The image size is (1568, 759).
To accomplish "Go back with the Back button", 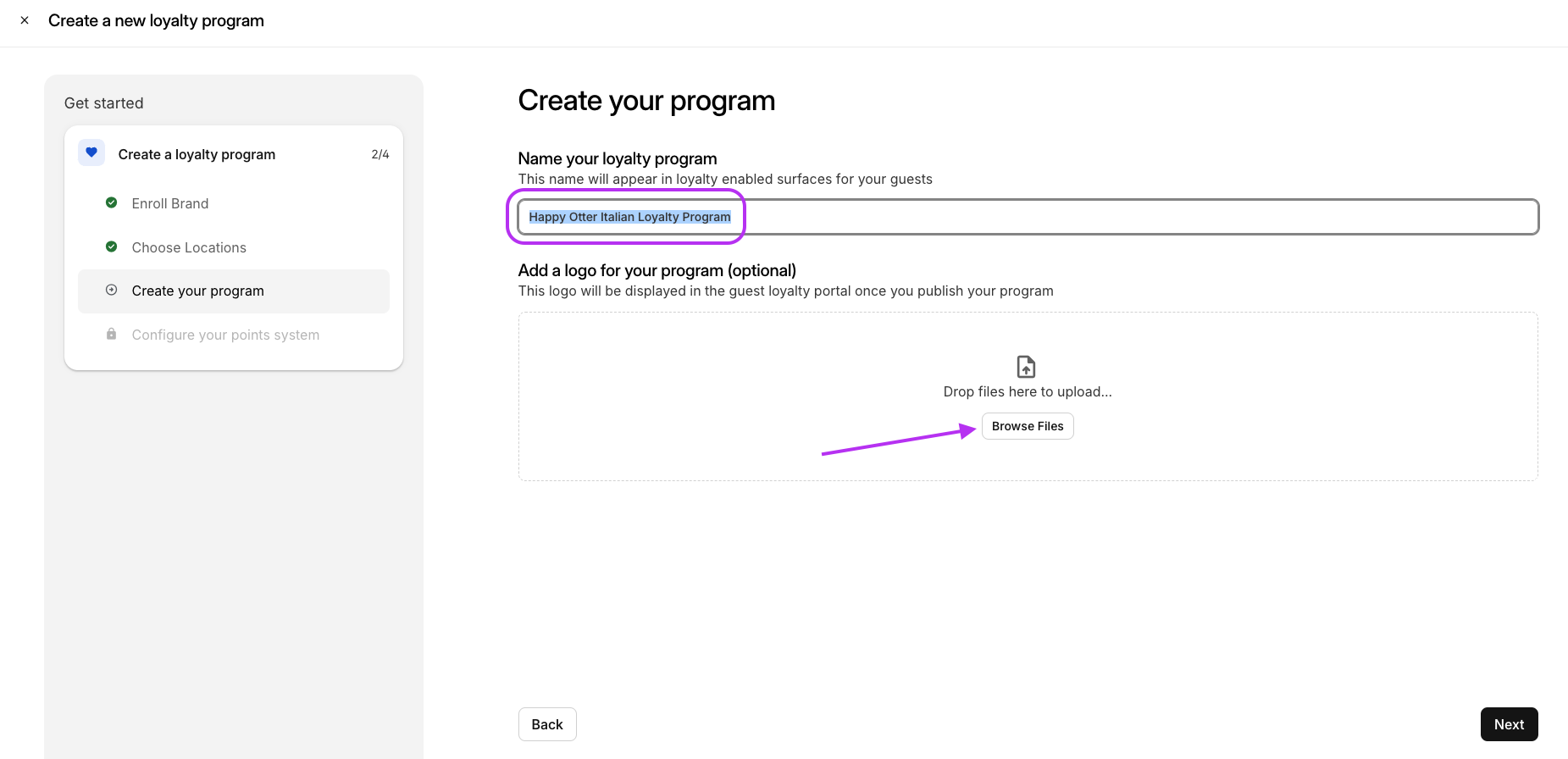I will pos(547,724).
